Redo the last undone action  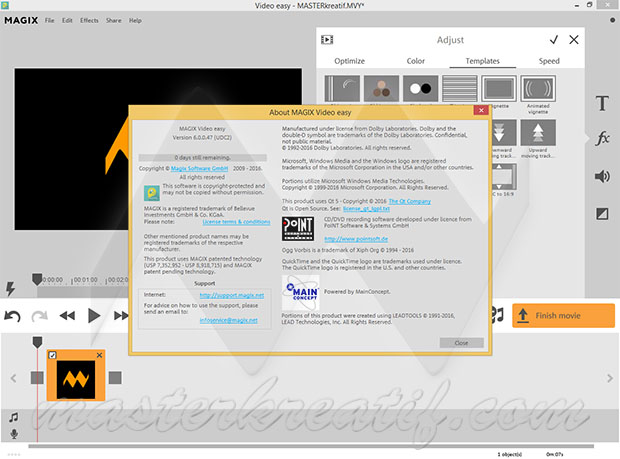(x=40, y=316)
